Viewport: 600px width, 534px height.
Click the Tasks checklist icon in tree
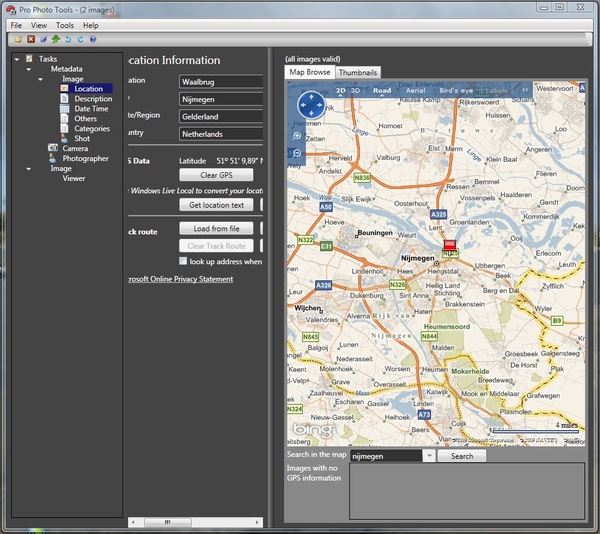(29, 59)
